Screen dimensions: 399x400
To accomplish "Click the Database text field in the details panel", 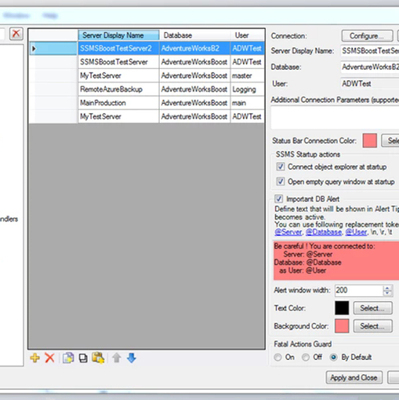I will click(370, 67).
